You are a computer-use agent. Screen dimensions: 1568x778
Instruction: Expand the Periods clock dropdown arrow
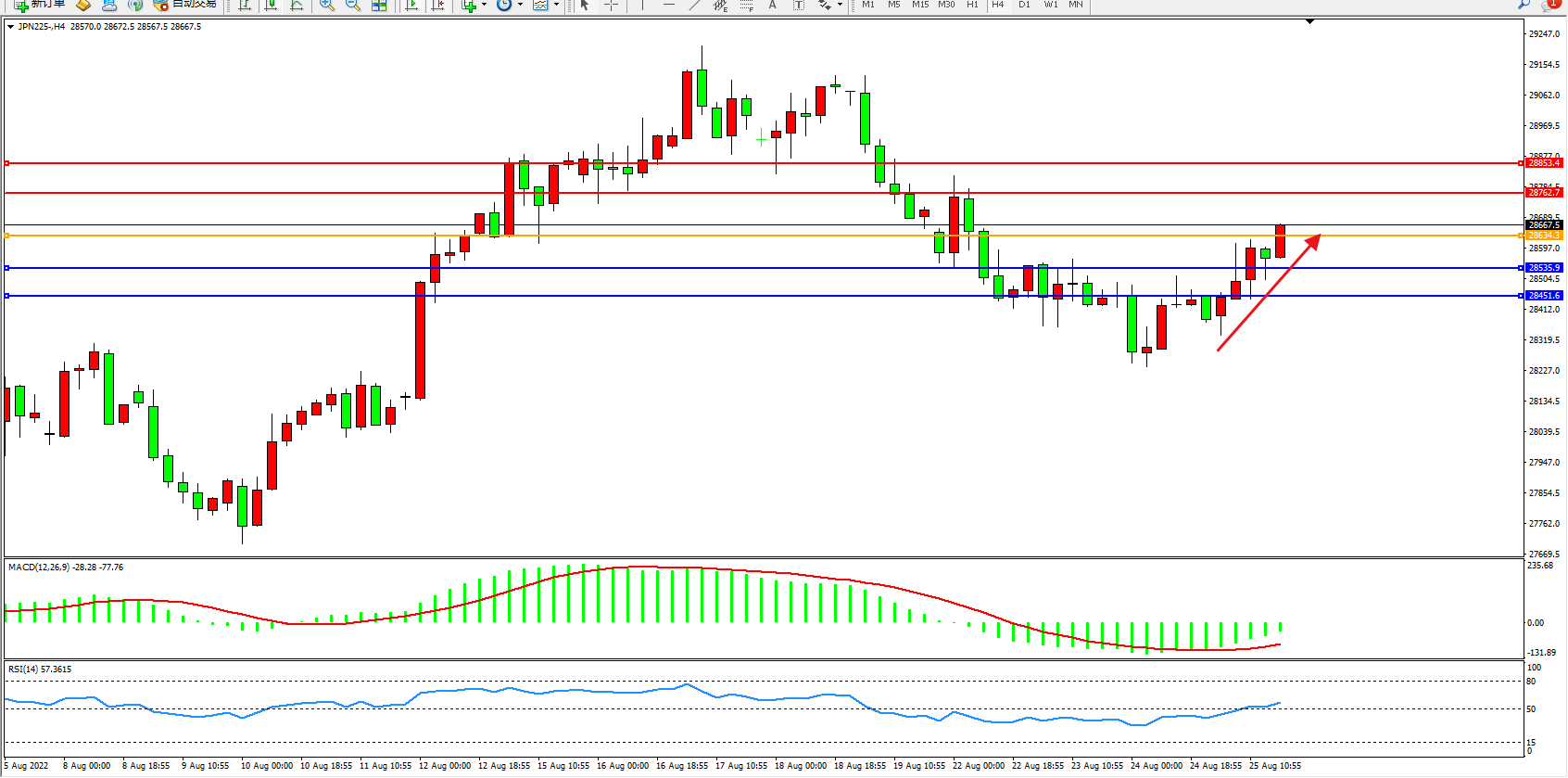tap(519, 5)
